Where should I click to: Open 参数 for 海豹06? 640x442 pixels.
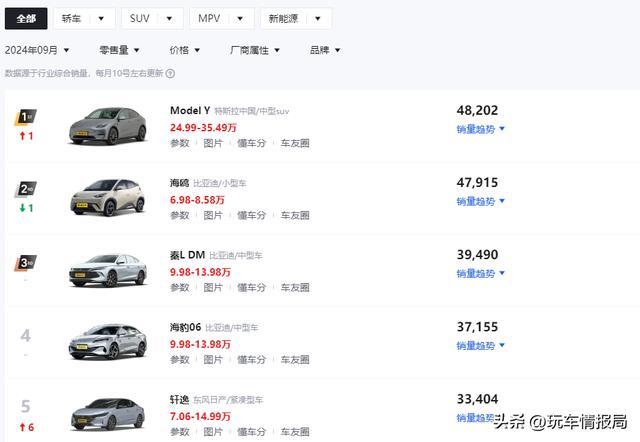[x=180, y=360]
